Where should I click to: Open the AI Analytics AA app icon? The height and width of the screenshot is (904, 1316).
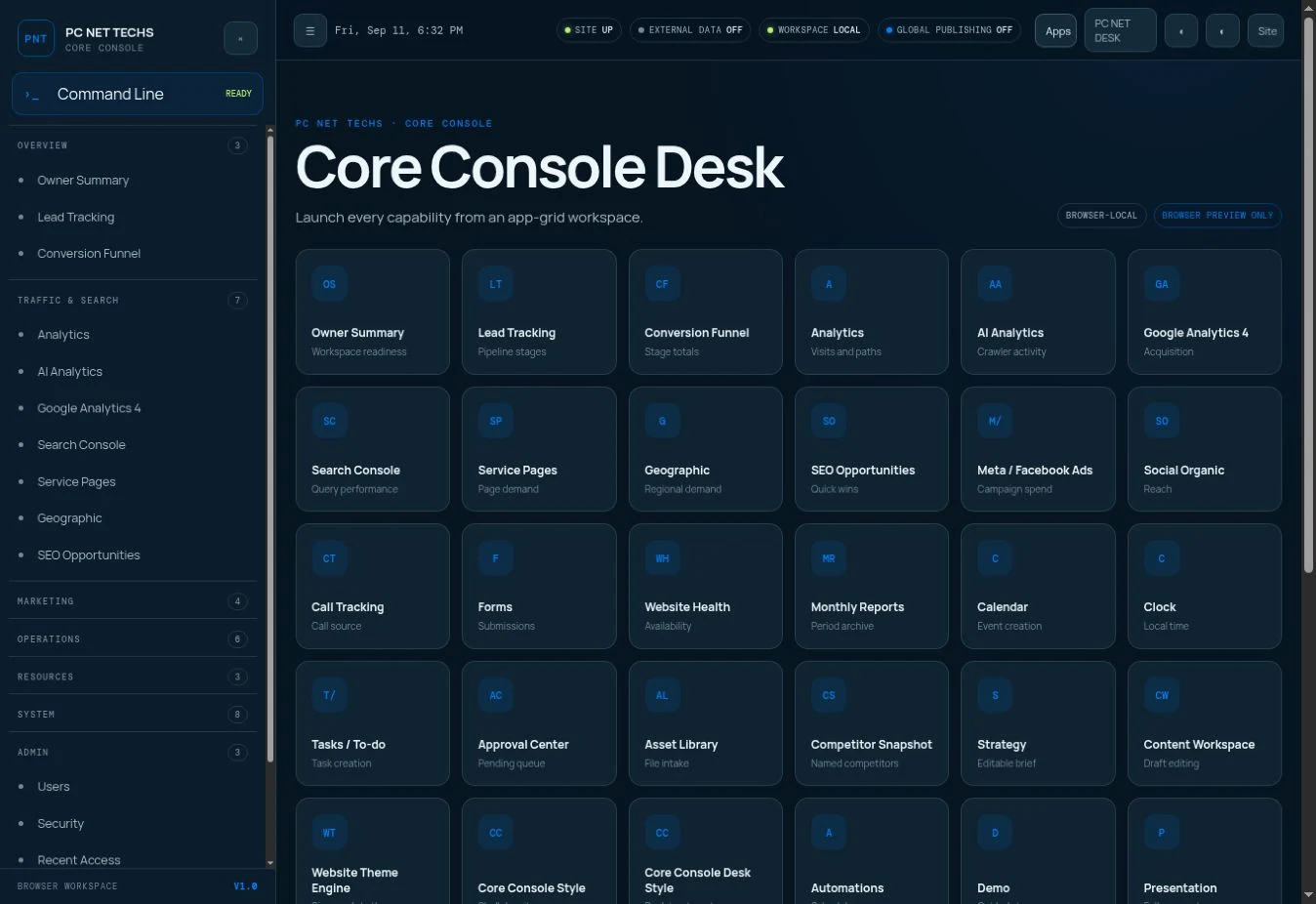995,284
